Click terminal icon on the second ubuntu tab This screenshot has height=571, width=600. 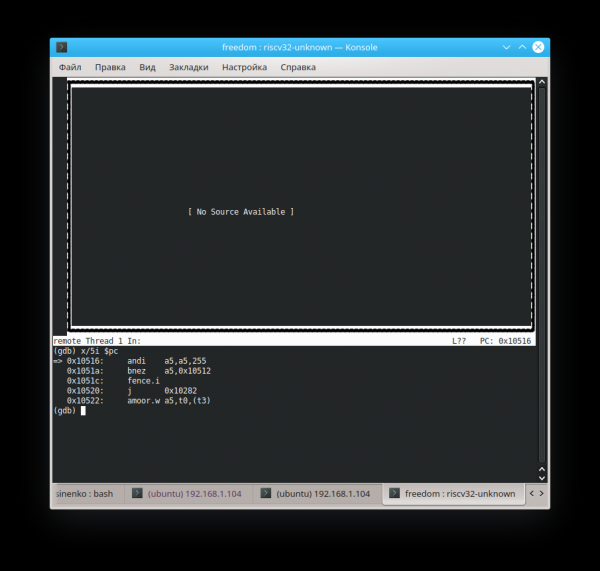(266, 494)
